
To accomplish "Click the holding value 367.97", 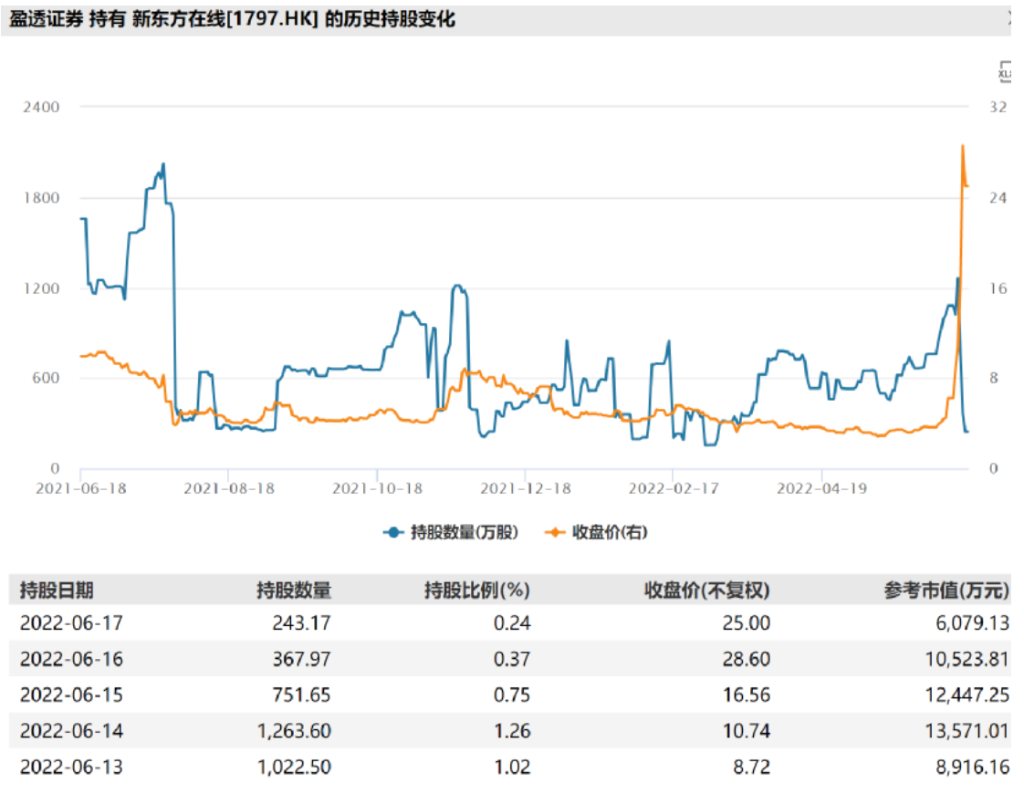I will 302,659.
